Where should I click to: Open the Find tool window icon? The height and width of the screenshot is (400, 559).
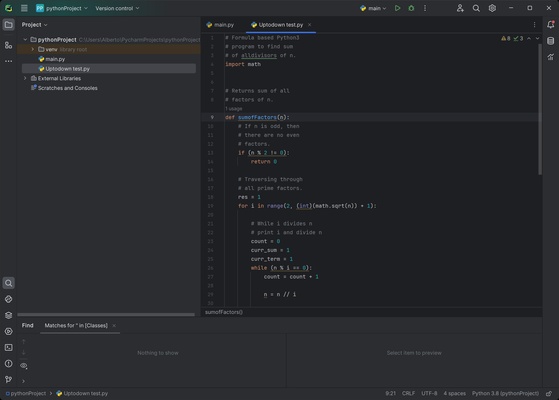(x=9, y=283)
